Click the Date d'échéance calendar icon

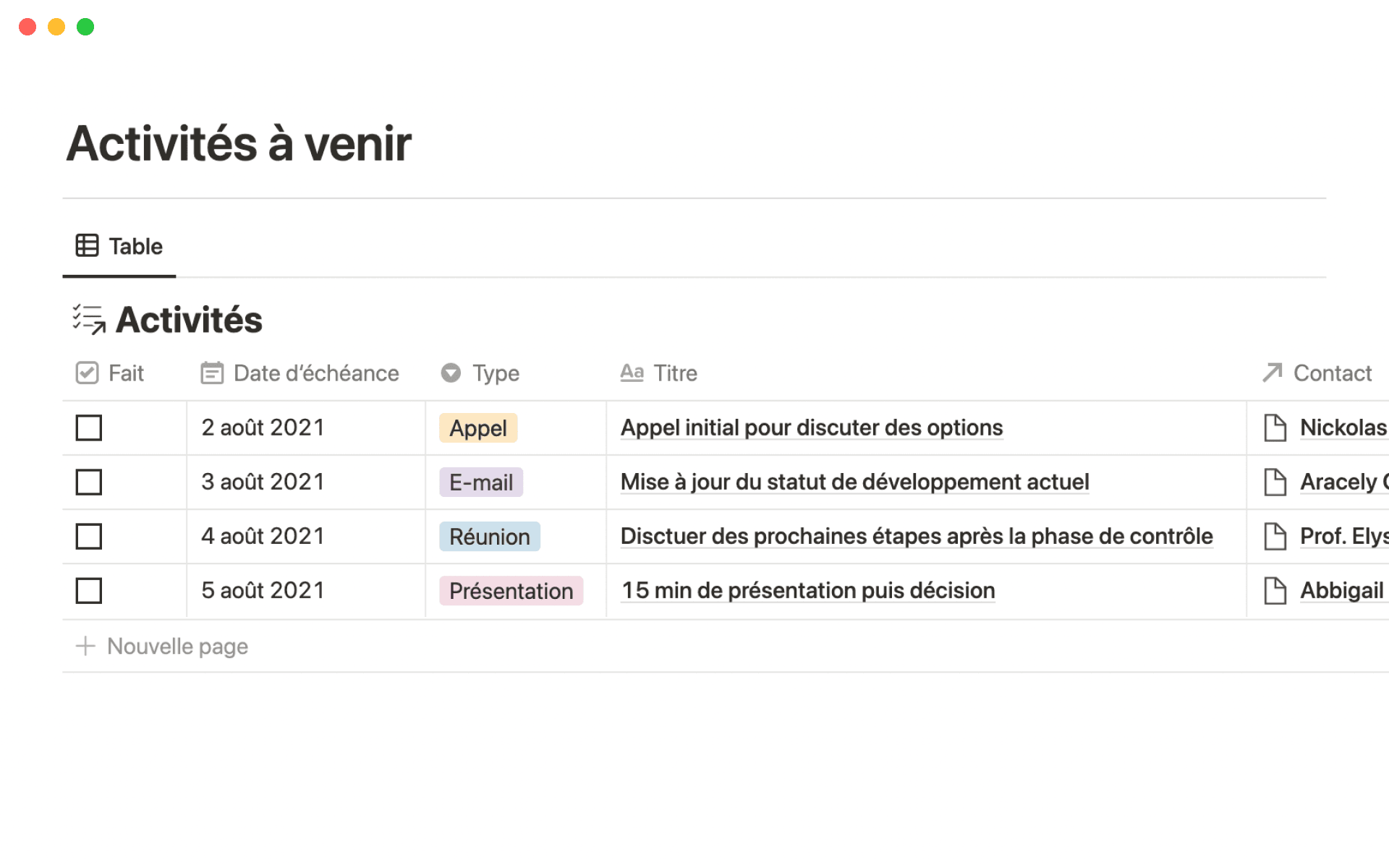click(x=212, y=373)
